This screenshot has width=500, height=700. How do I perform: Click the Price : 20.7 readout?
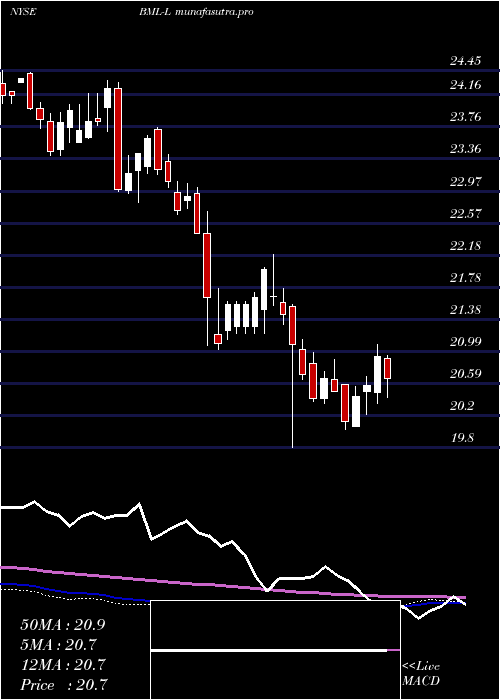[x=64, y=684]
